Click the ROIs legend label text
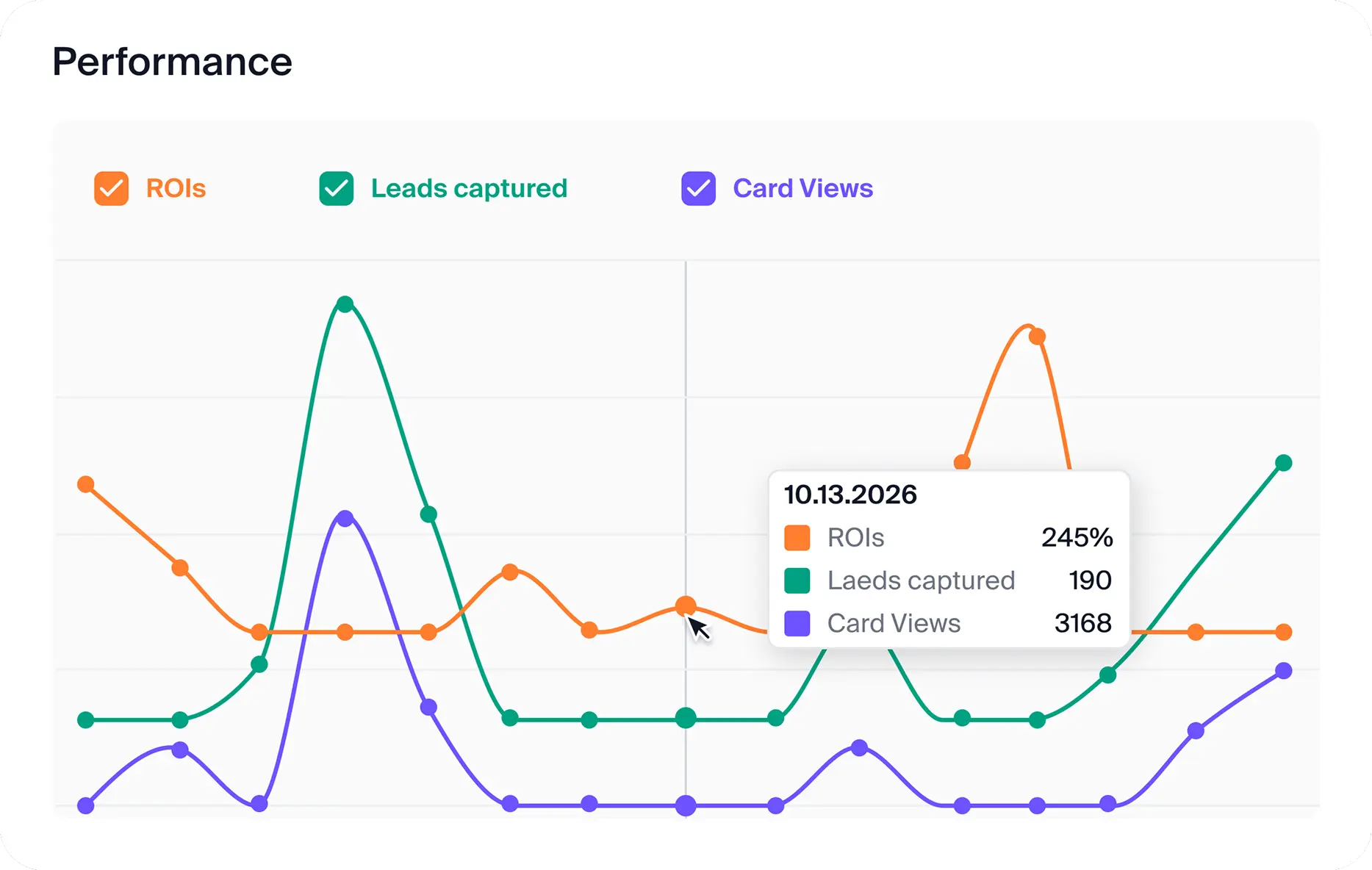The height and width of the screenshot is (870, 1372). (x=176, y=189)
